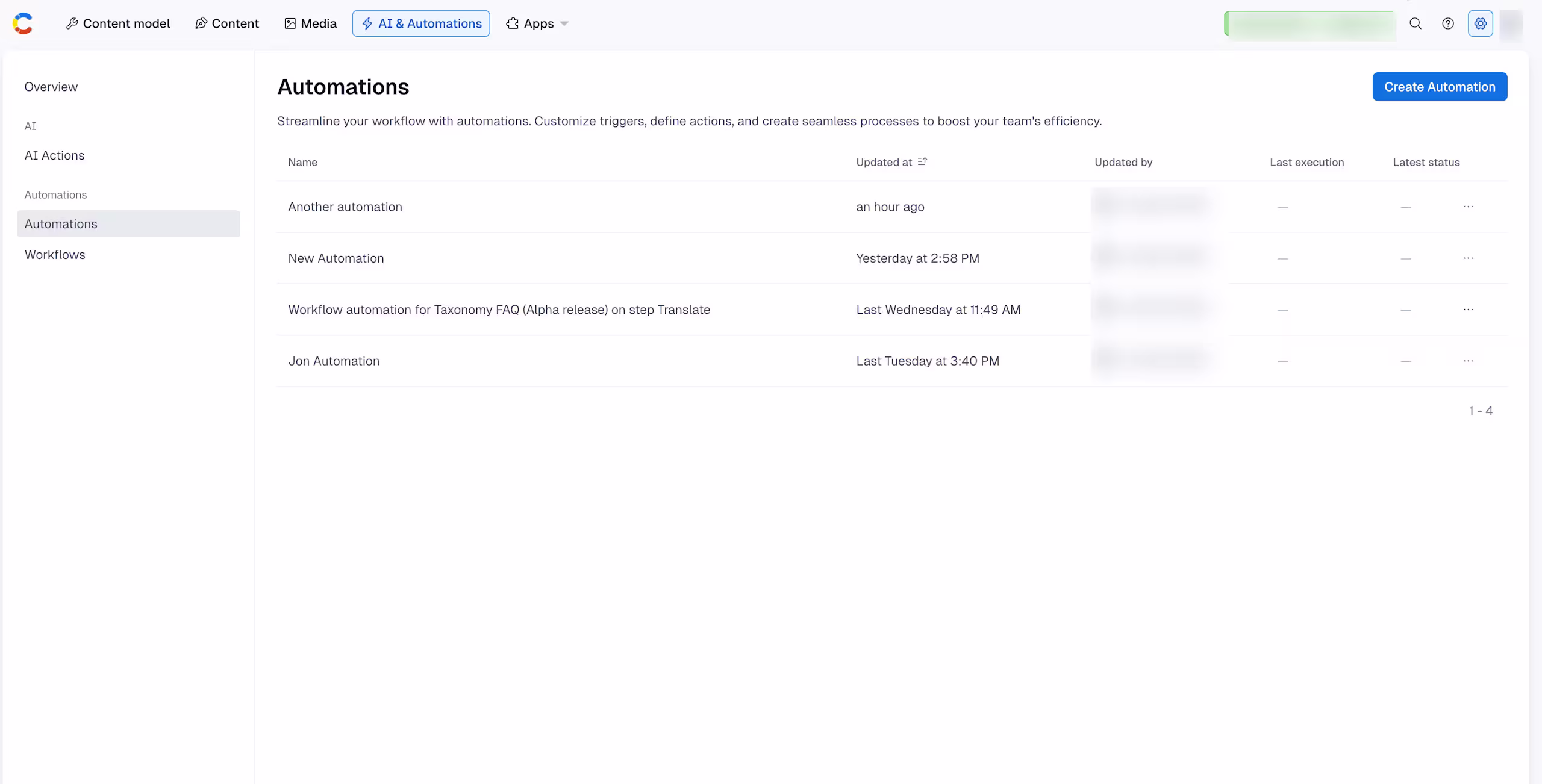Click the Name column header
The width and height of the screenshot is (1542, 784).
point(302,162)
